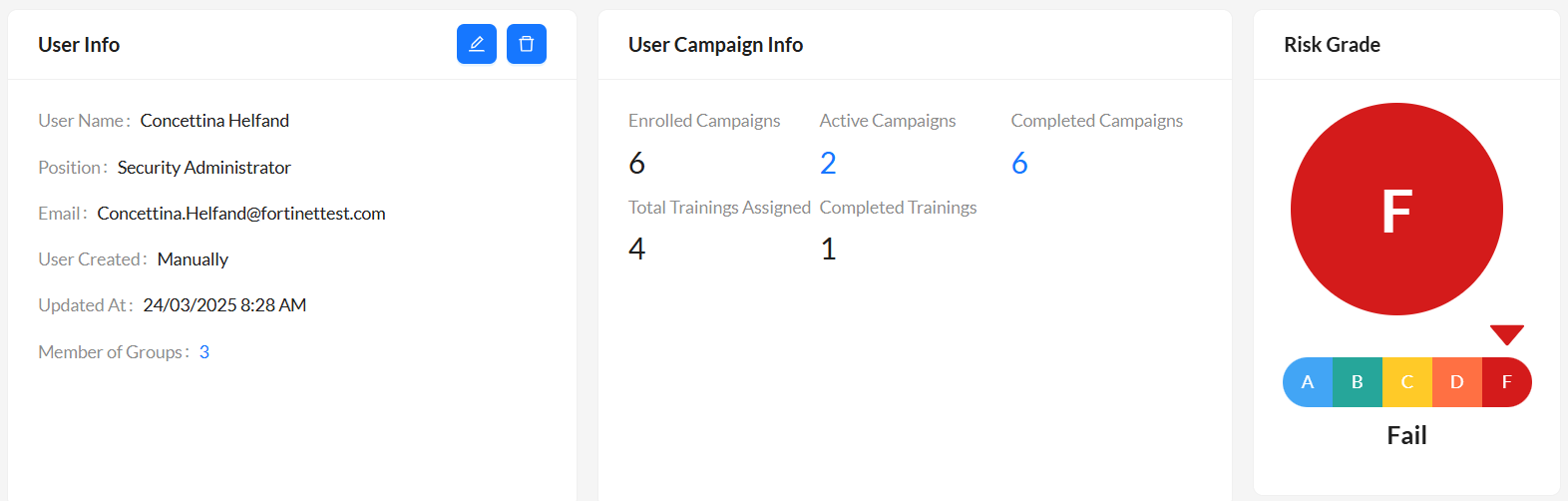Click the User Info panel heading
Screen dimensions: 1568x501
79,45
